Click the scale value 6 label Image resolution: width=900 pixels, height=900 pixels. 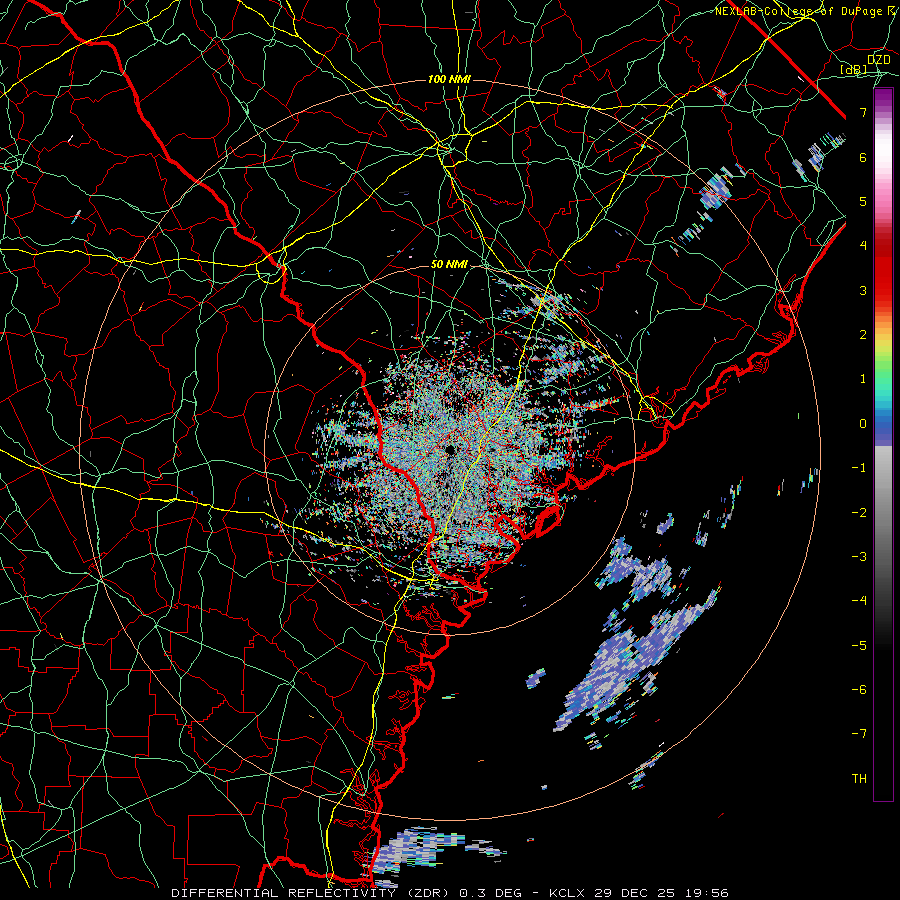863,157
